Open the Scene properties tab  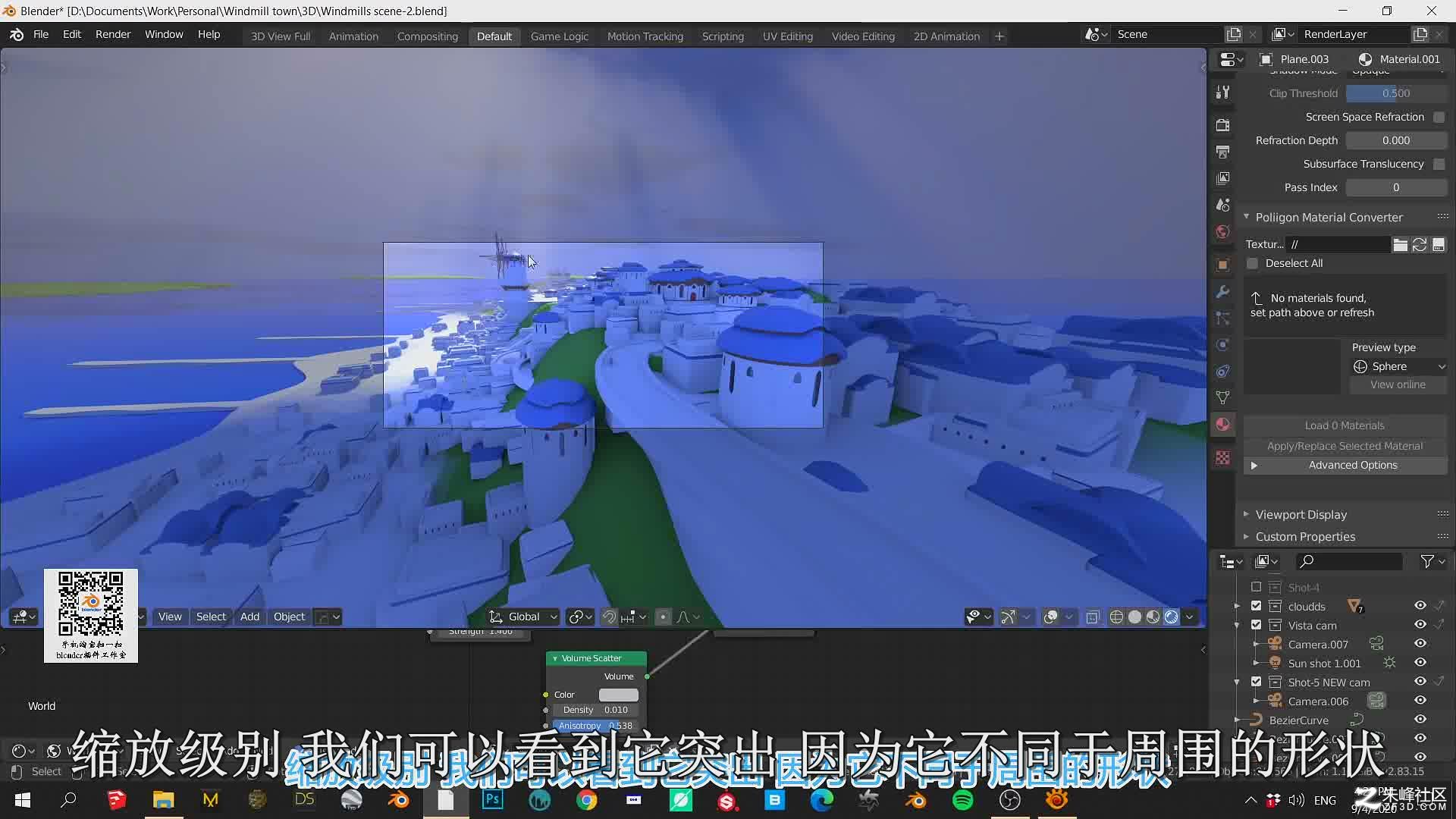click(x=1222, y=205)
